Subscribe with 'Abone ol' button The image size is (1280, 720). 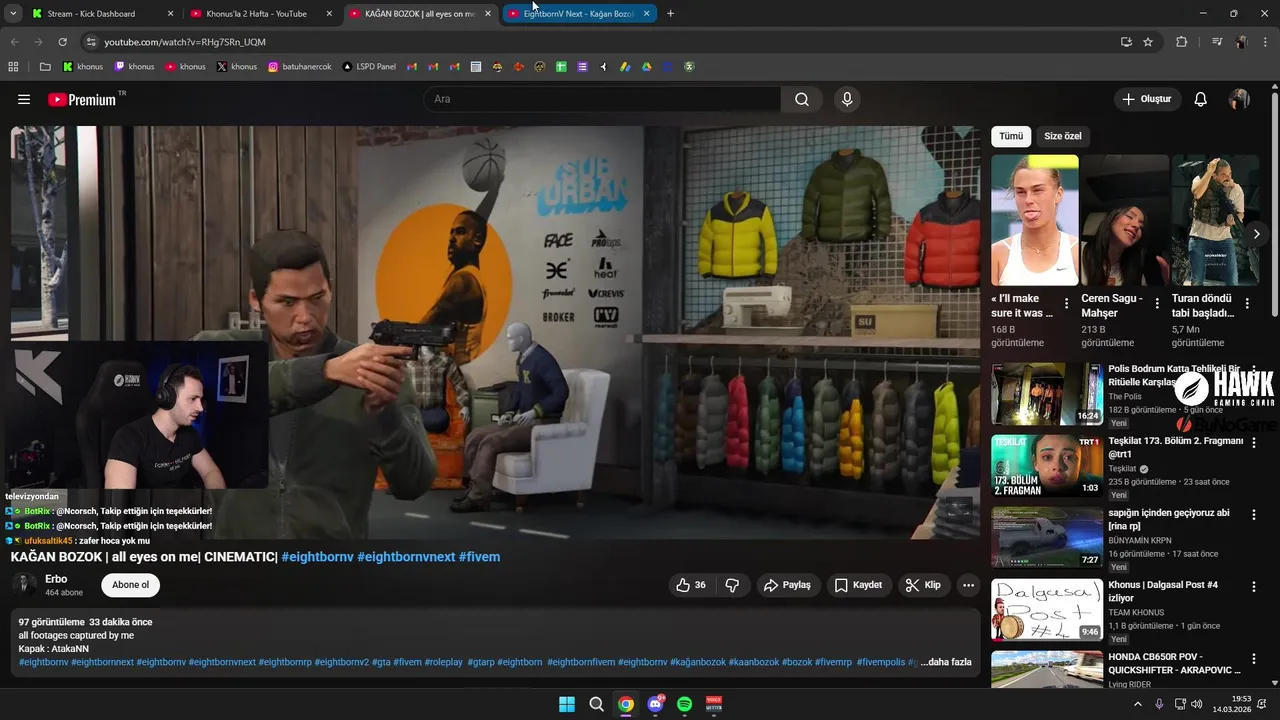coord(130,585)
